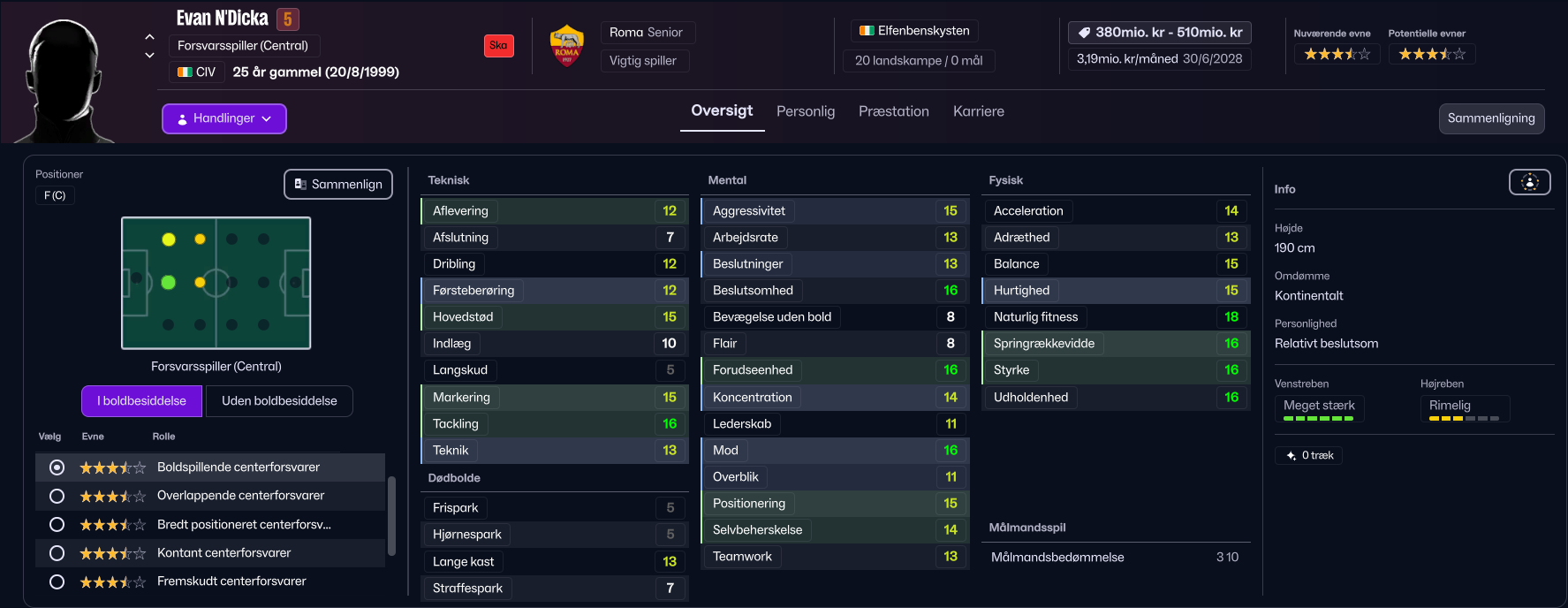Open the Handlinger dropdown menu
Viewport: 1568px width, 608px height.
[x=223, y=118]
